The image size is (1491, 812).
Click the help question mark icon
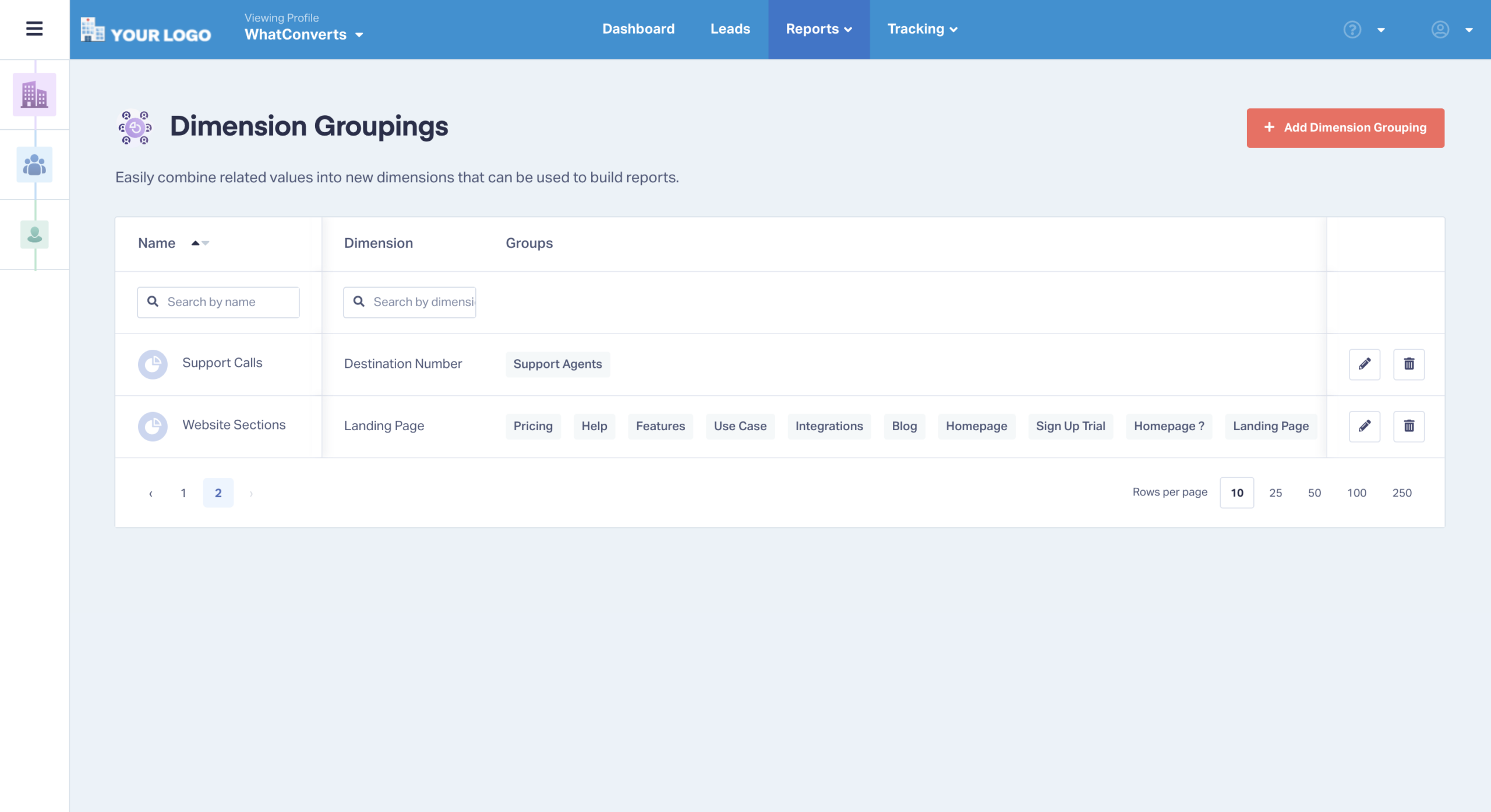click(1352, 29)
